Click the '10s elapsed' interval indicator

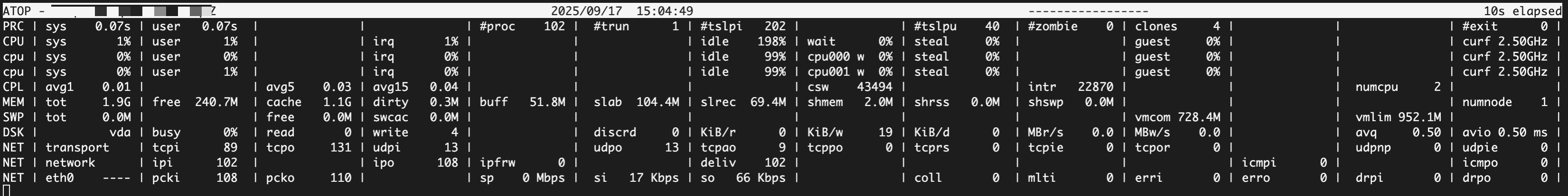pyautogui.click(x=1521, y=11)
